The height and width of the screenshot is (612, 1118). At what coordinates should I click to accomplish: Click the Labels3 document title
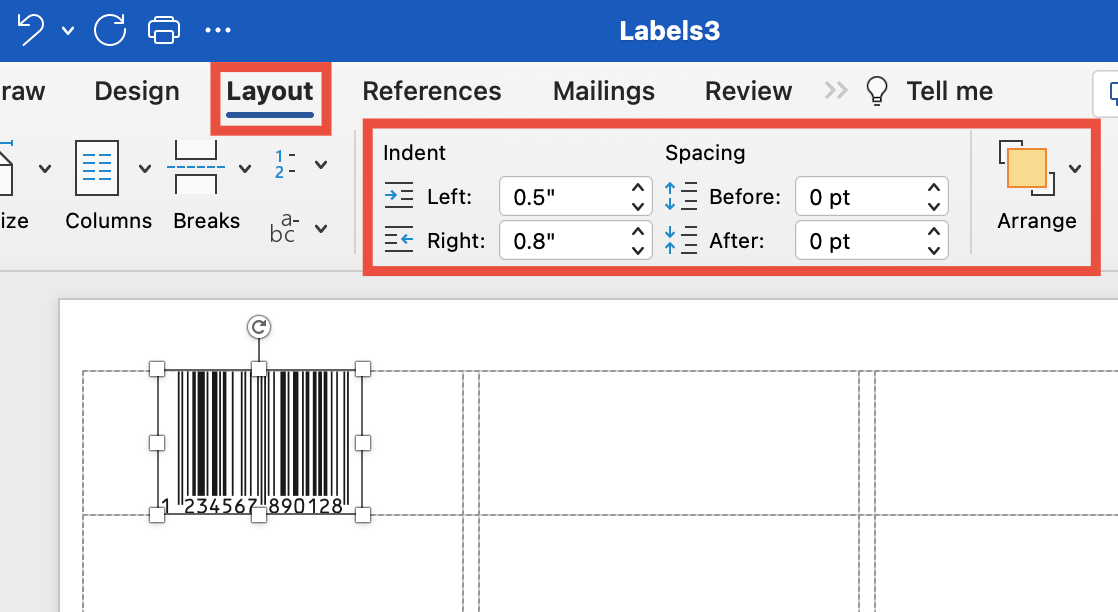(x=670, y=31)
